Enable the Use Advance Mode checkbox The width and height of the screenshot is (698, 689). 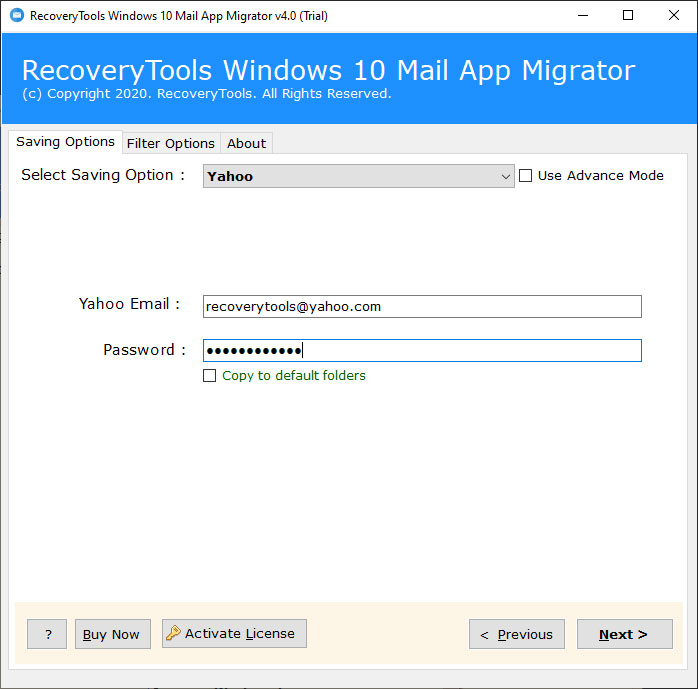(526, 176)
